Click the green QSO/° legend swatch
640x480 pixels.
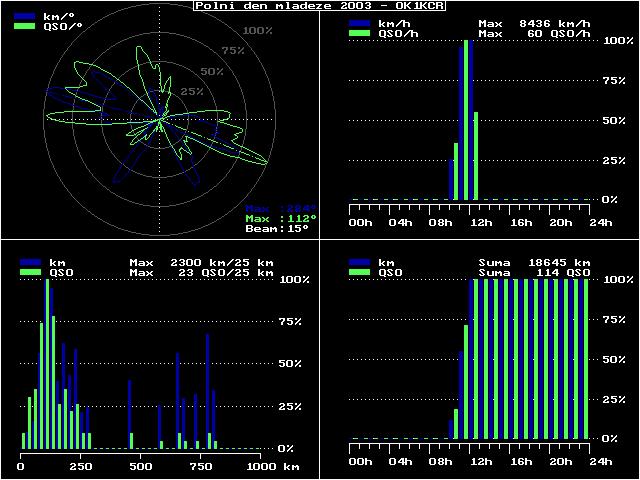pos(25,27)
